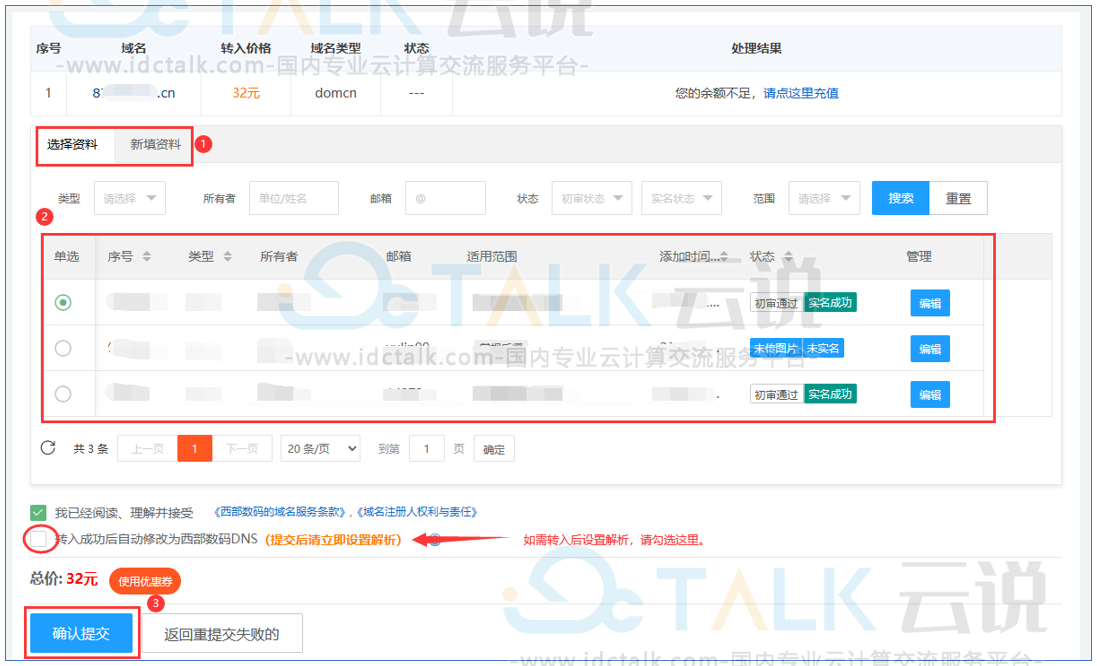Click 编辑 in the 未传图片 row
Screen dimensions: 1097x666
click(x=930, y=348)
